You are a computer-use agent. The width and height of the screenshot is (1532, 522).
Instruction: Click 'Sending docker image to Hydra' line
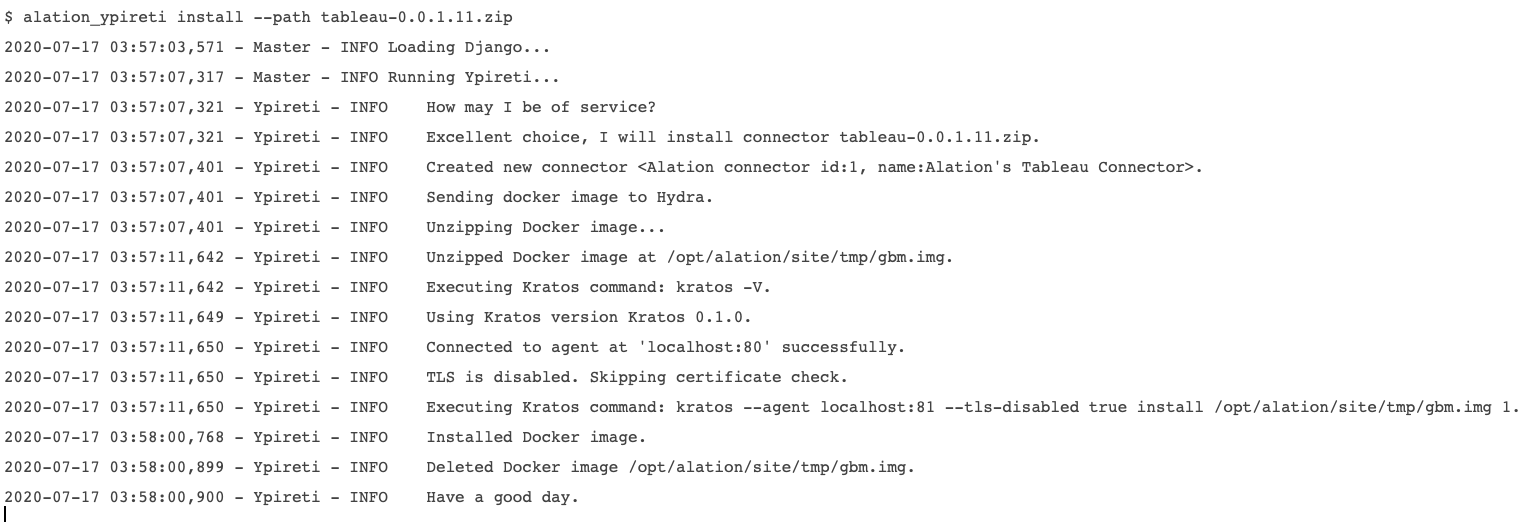359,197
